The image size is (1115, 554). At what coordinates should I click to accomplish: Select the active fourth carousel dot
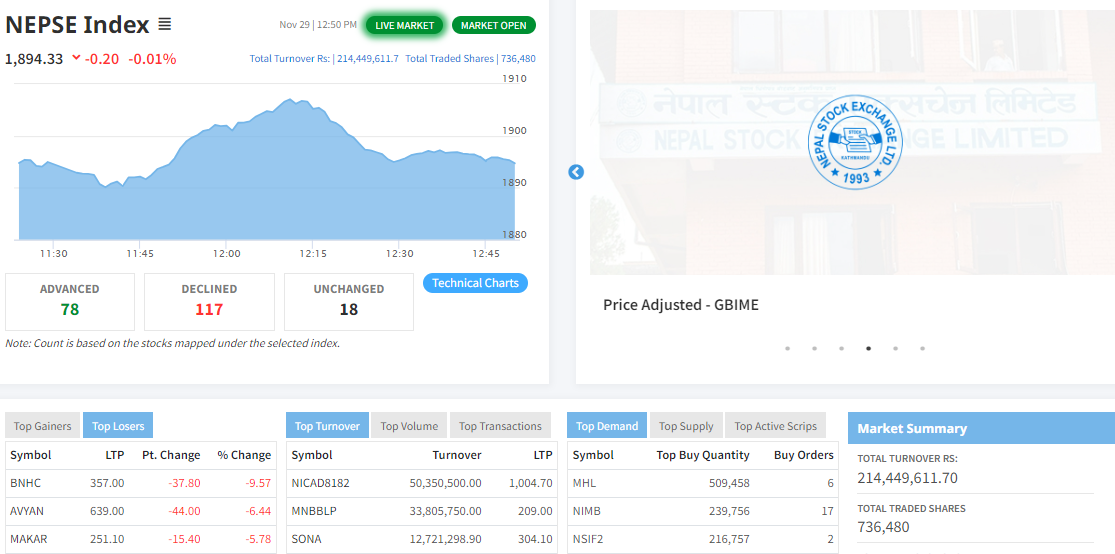[868, 348]
